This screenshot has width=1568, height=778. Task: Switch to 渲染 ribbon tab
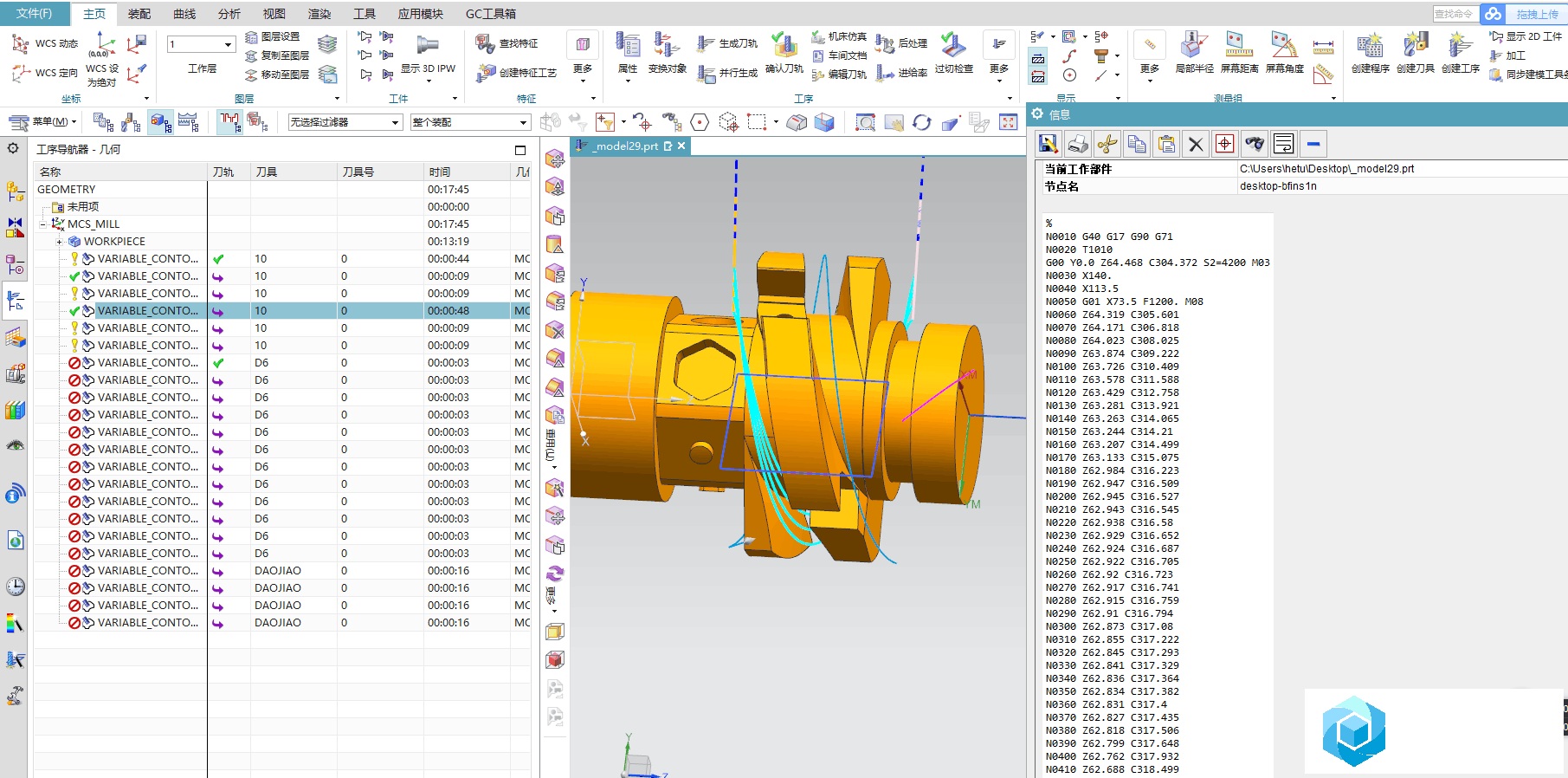pyautogui.click(x=319, y=14)
